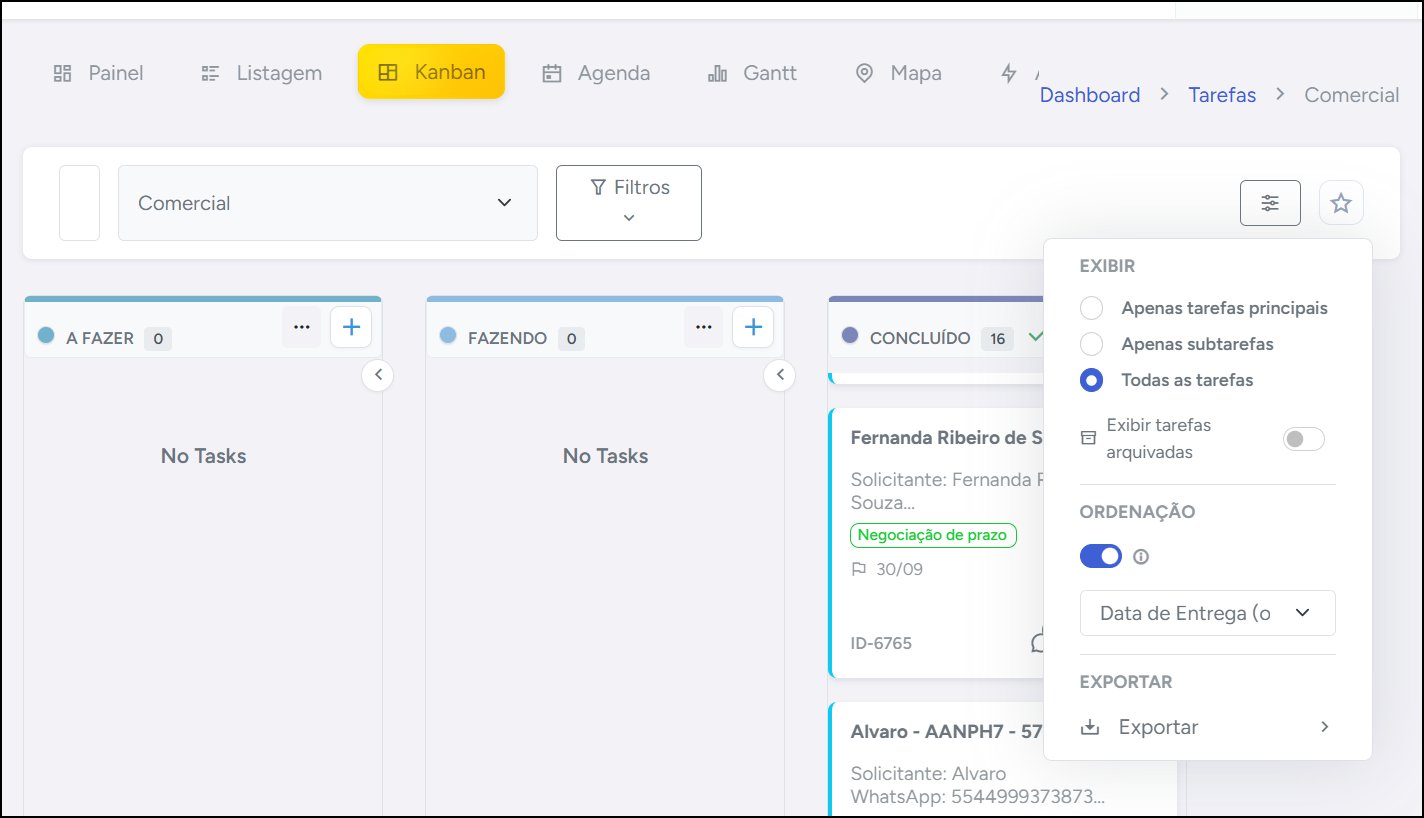The height and width of the screenshot is (818, 1424).
Task: Turn off the Ordenação switch
Action: [1101, 556]
